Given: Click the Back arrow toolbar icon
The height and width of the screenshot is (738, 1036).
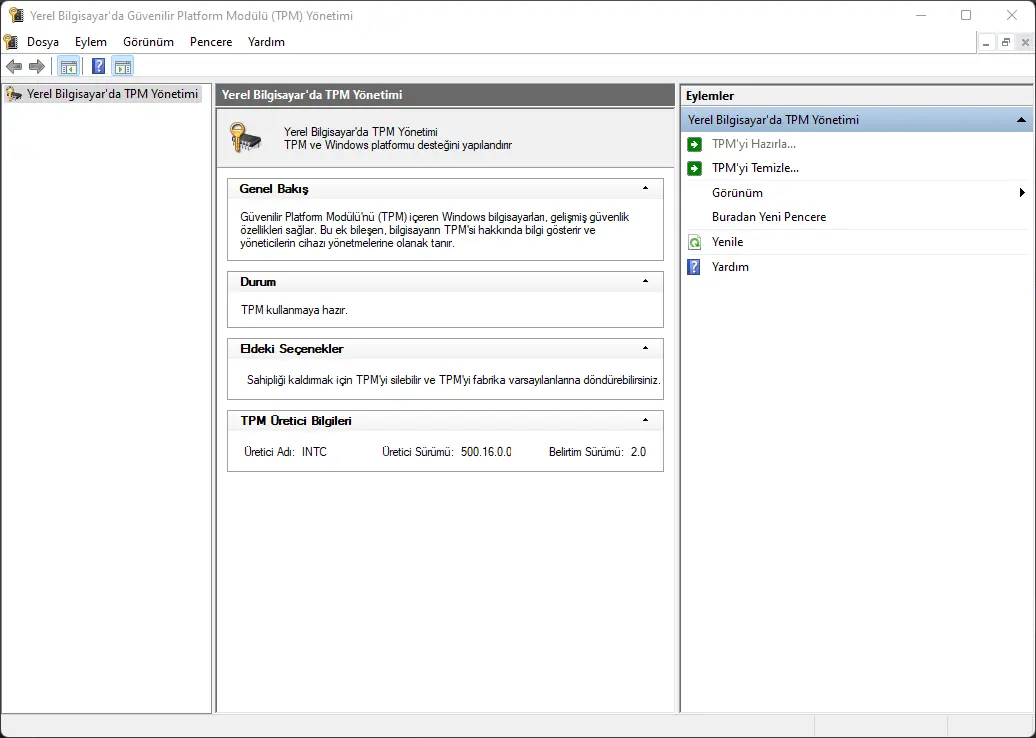Looking at the screenshot, I should [14, 66].
